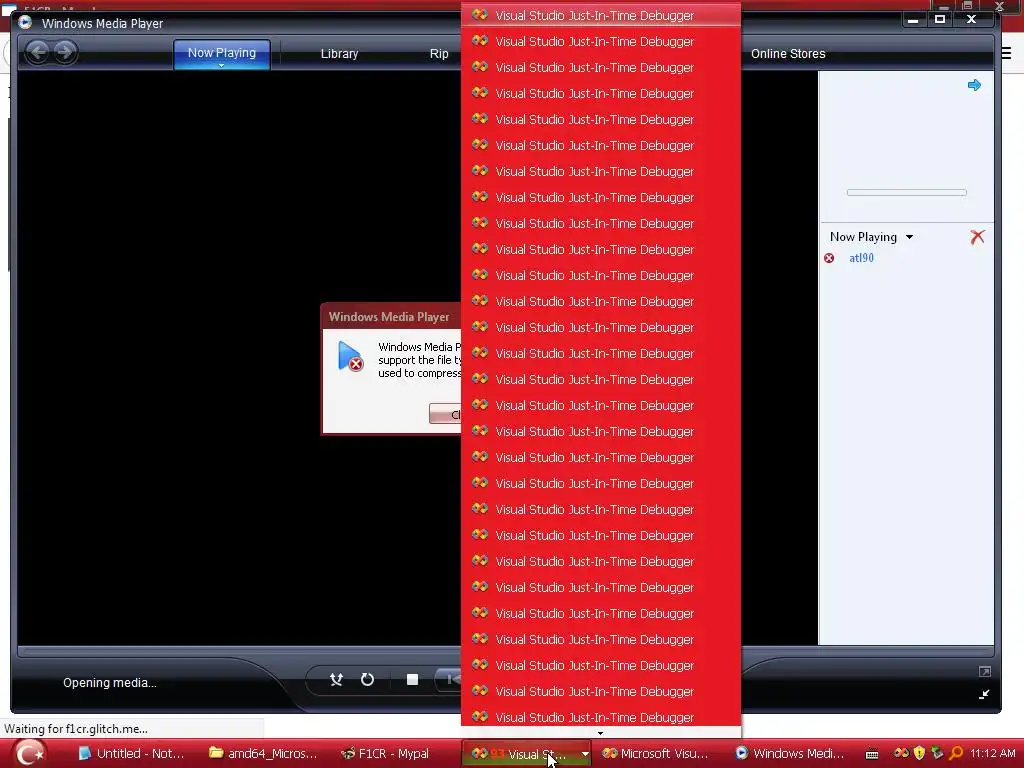Image resolution: width=1024 pixels, height=768 pixels.
Task: Go forward with the Media Player forward arrow
Action: (65, 52)
